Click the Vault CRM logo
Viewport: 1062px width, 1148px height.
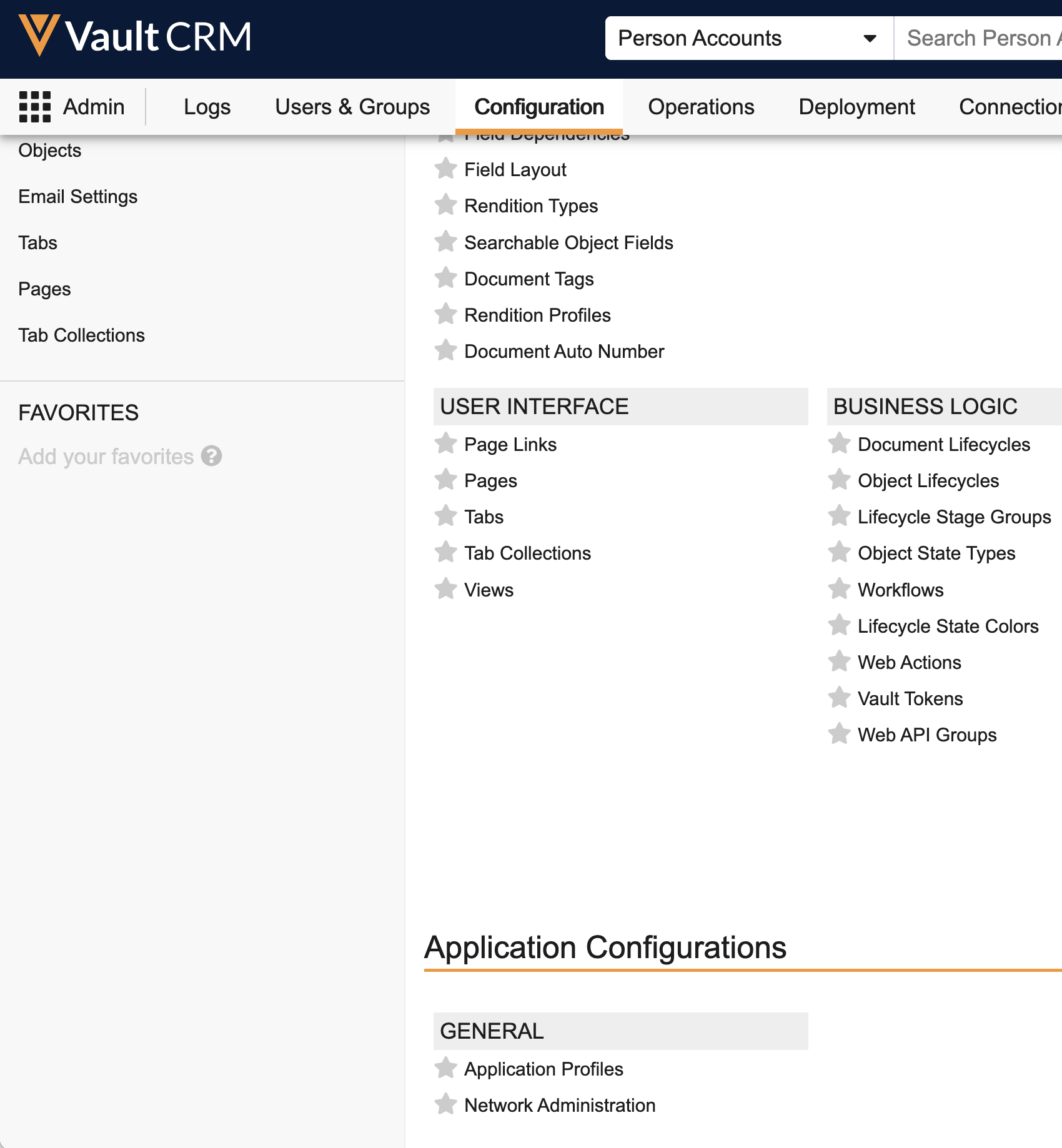coord(136,36)
